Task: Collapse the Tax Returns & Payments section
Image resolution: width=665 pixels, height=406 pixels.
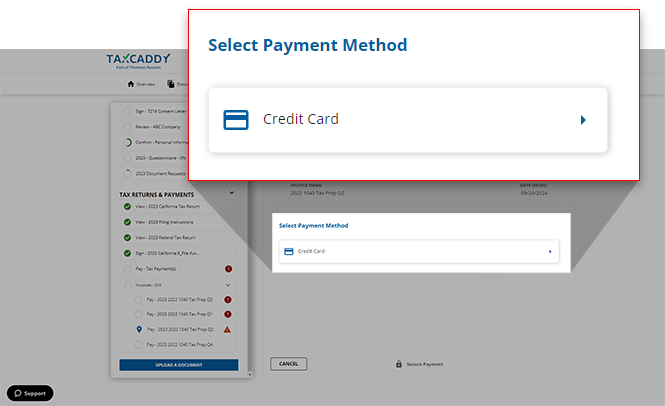Action: pos(231,193)
